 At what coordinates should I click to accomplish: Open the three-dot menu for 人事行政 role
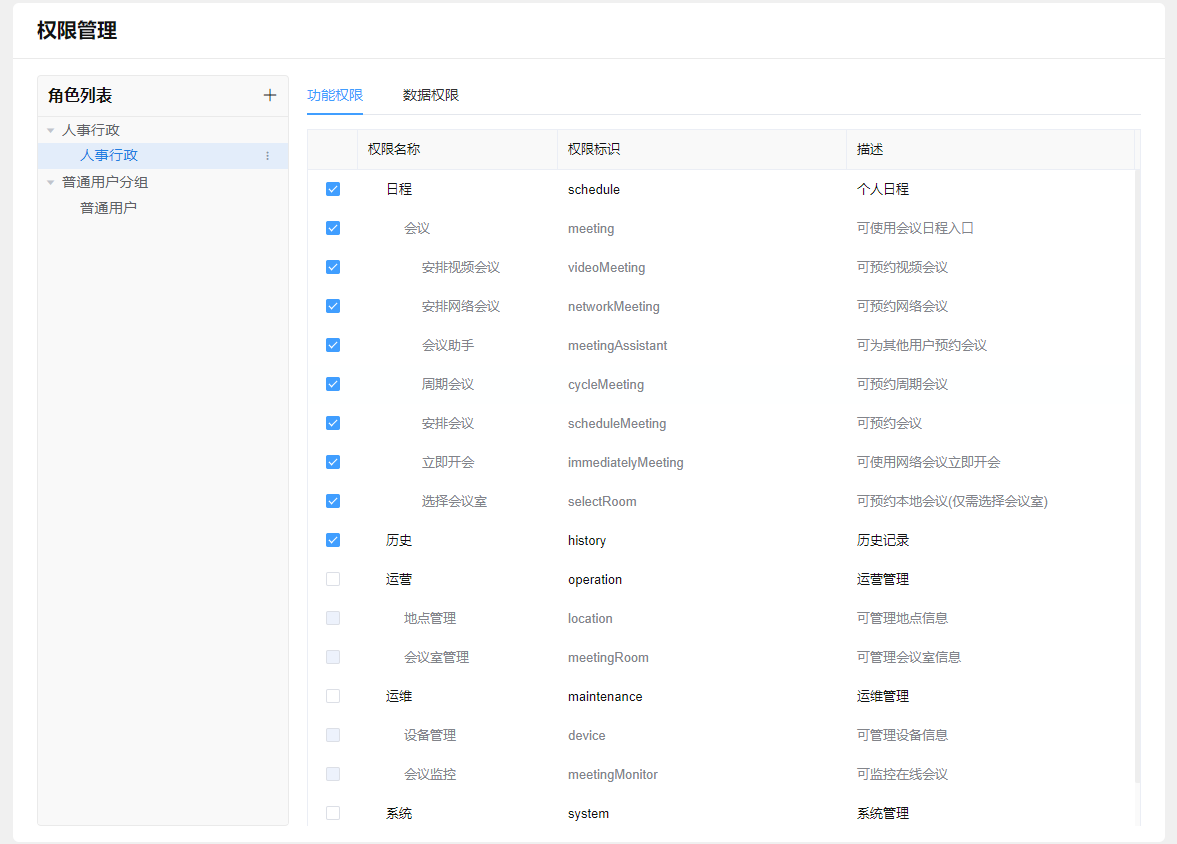click(267, 156)
